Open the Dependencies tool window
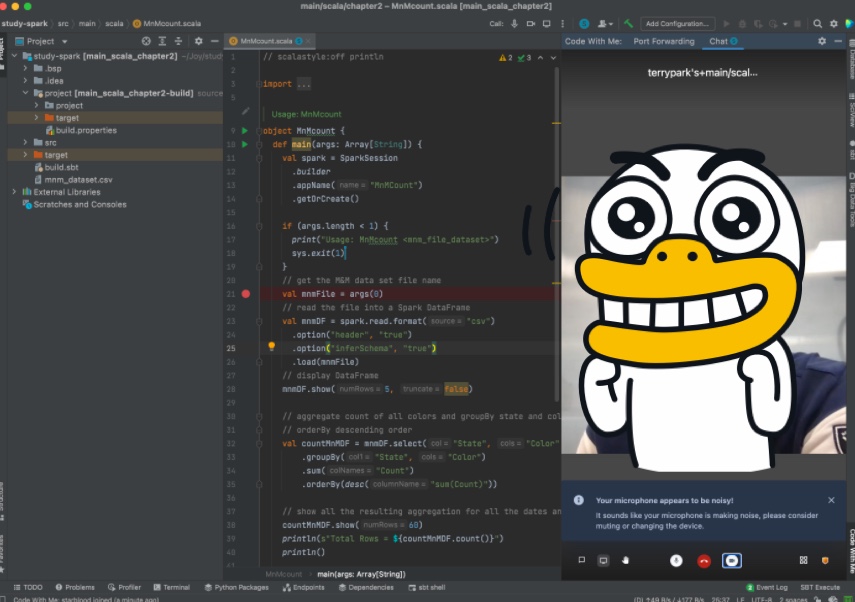The height and width of the screenshot is (602, 855). [x=366, y=587]
